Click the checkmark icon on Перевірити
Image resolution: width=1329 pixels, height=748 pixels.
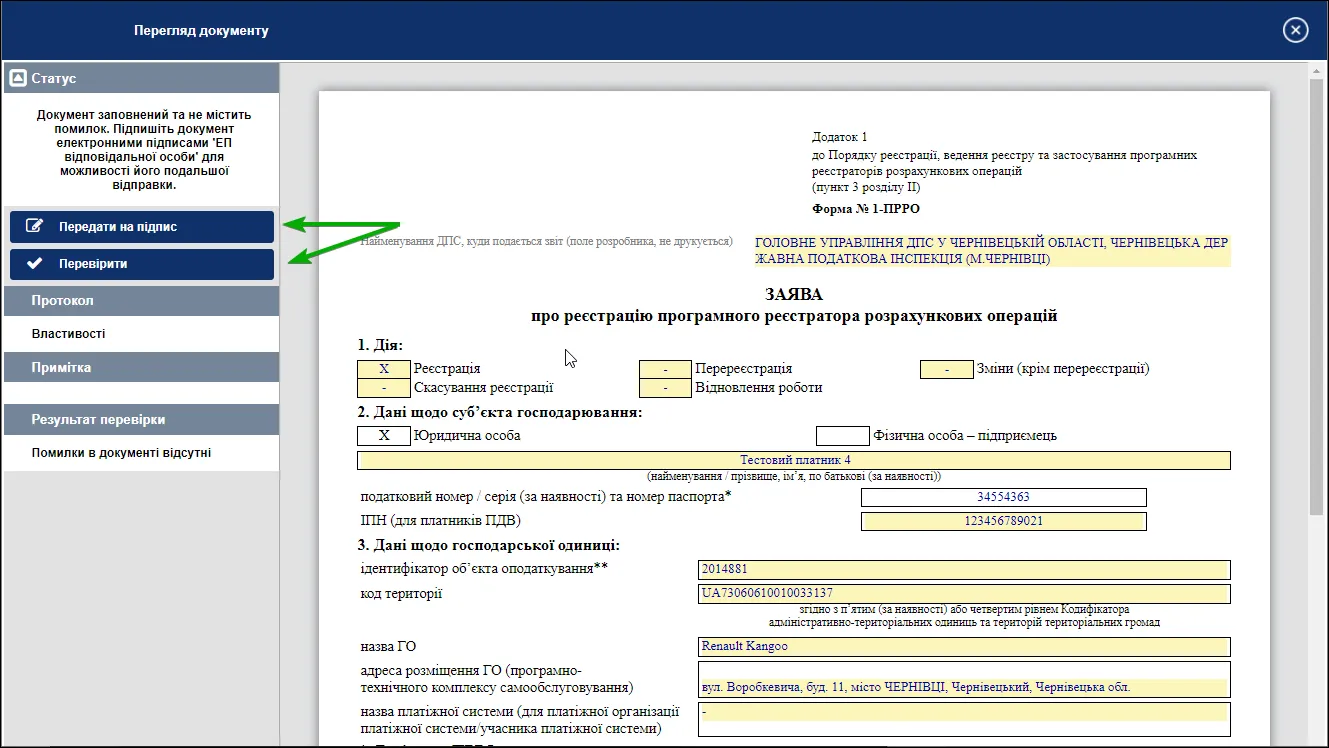35,264
